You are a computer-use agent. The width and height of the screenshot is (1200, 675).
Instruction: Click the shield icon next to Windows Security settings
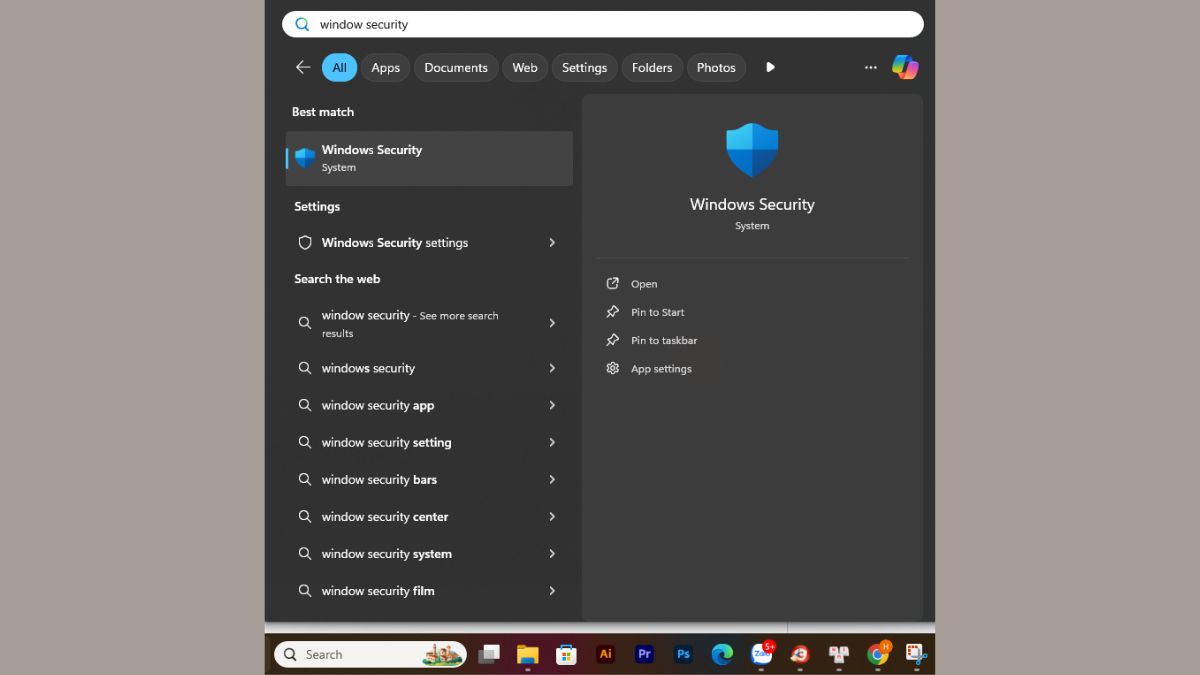coord(305,242)
